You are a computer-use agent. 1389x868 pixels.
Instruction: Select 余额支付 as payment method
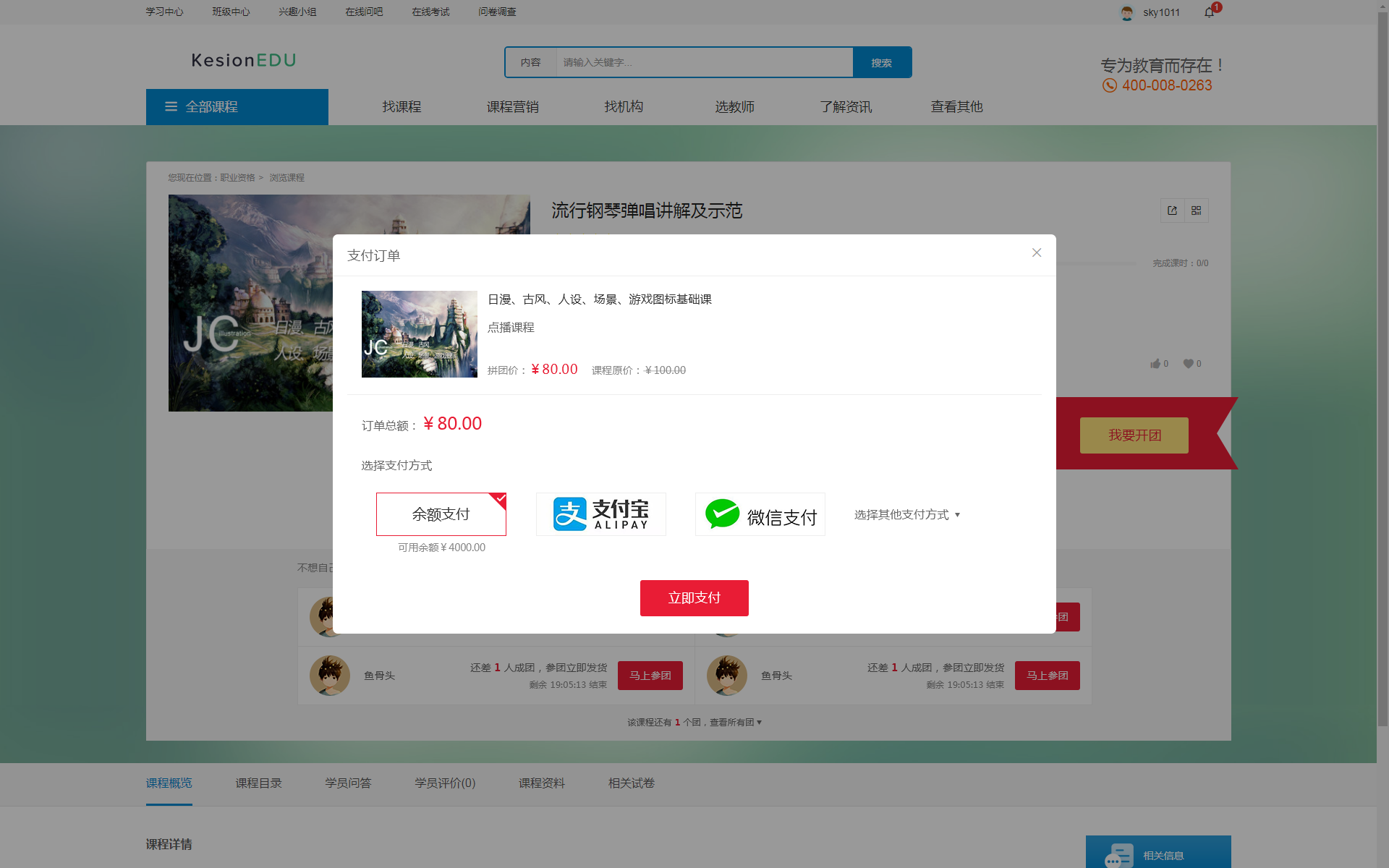[x=441, y=514]
